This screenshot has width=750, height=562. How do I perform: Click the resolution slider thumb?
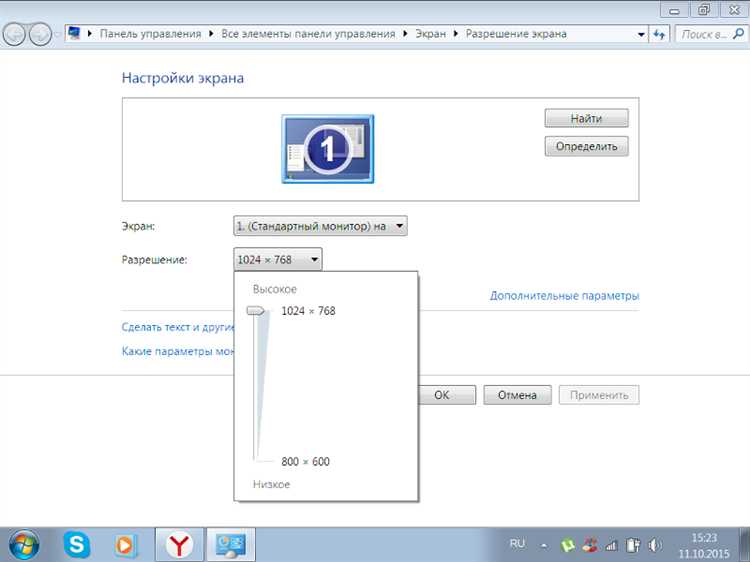(255, 311)
